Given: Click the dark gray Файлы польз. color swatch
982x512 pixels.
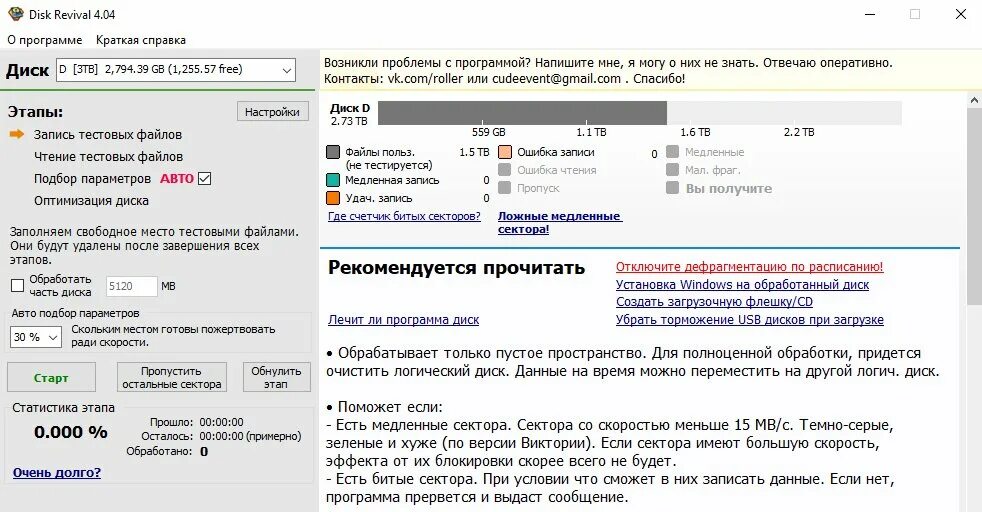Looking at the screenshot, I should (x=333, y=152).
